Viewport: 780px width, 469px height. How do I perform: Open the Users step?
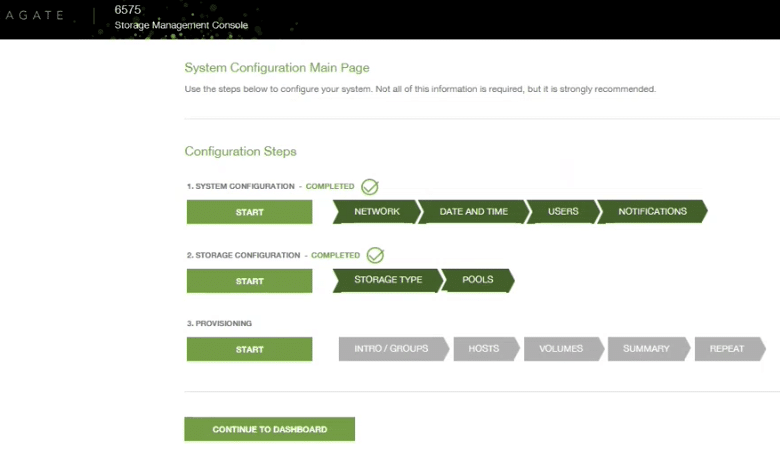click(x=563, y=212)
